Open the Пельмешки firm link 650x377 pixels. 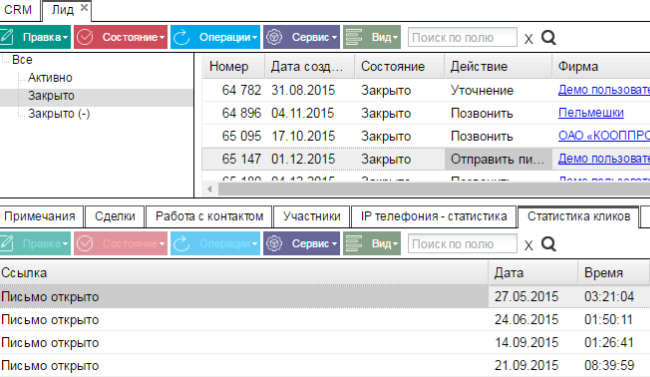click(591, 113)
